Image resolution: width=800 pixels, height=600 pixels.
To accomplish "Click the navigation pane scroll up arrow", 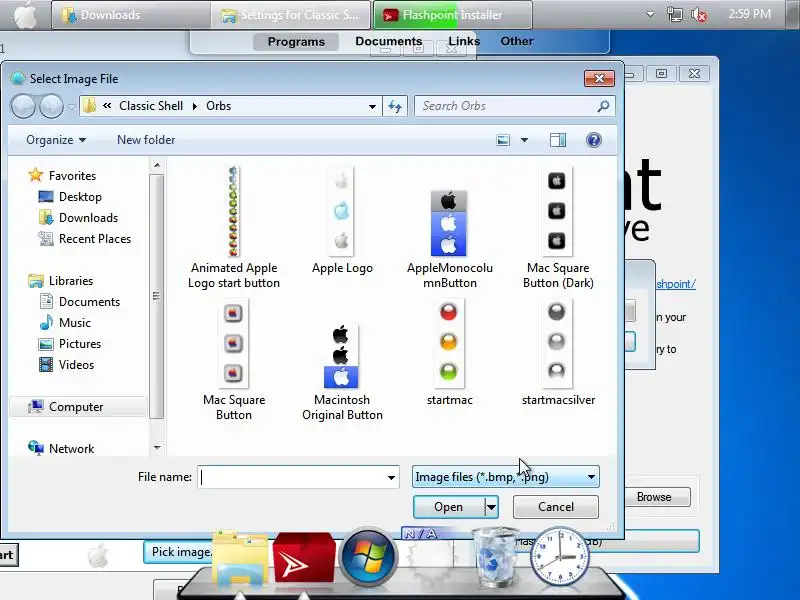I will pyautogui.click(x=157, y=165).
